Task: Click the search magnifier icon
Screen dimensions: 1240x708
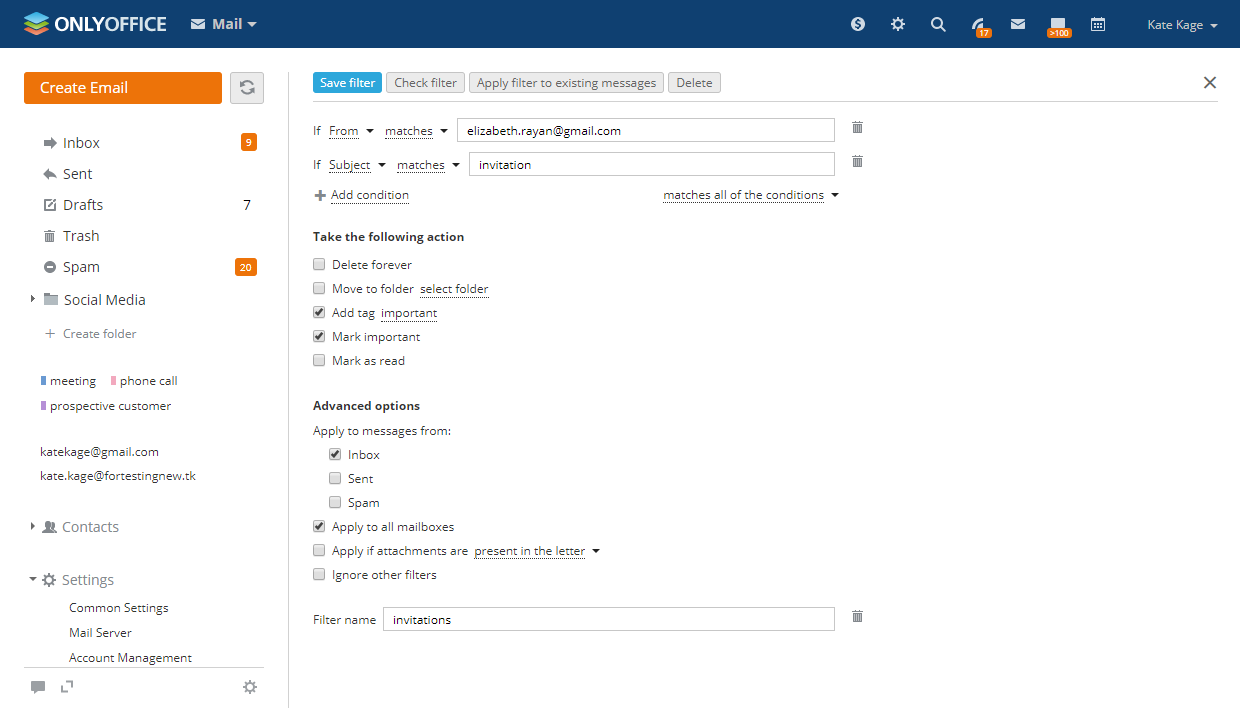Action: point(938,24)
